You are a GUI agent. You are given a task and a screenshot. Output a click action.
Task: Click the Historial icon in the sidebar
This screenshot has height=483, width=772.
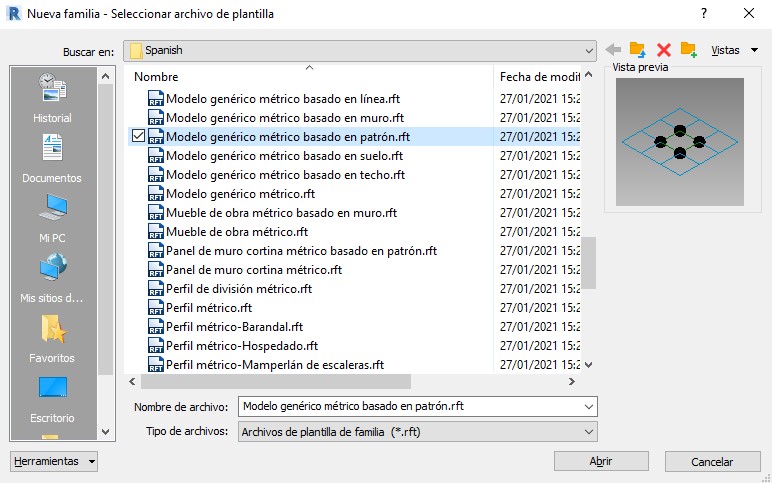[52, 95]
